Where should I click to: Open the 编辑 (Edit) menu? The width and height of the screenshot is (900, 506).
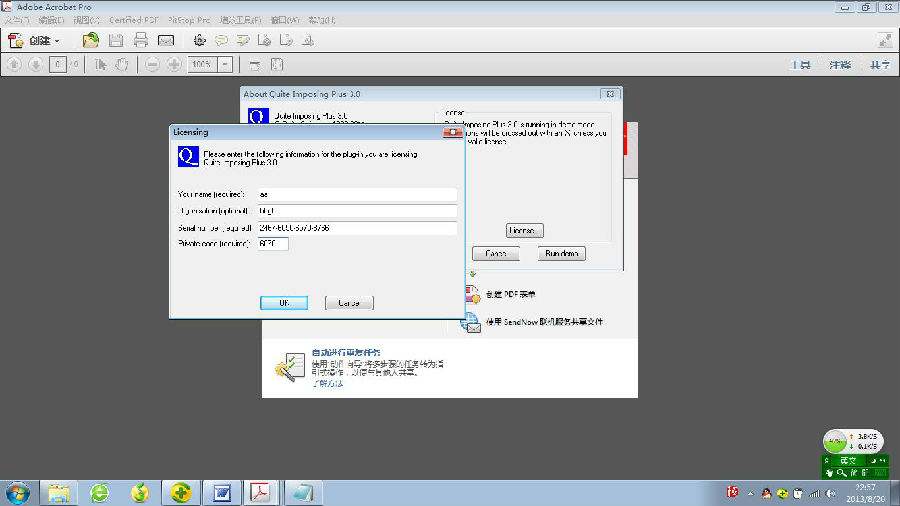(51, 20)
